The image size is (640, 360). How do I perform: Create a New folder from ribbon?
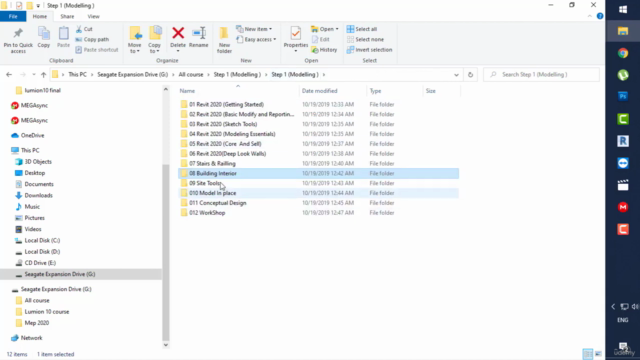click(x=224, y=40)
